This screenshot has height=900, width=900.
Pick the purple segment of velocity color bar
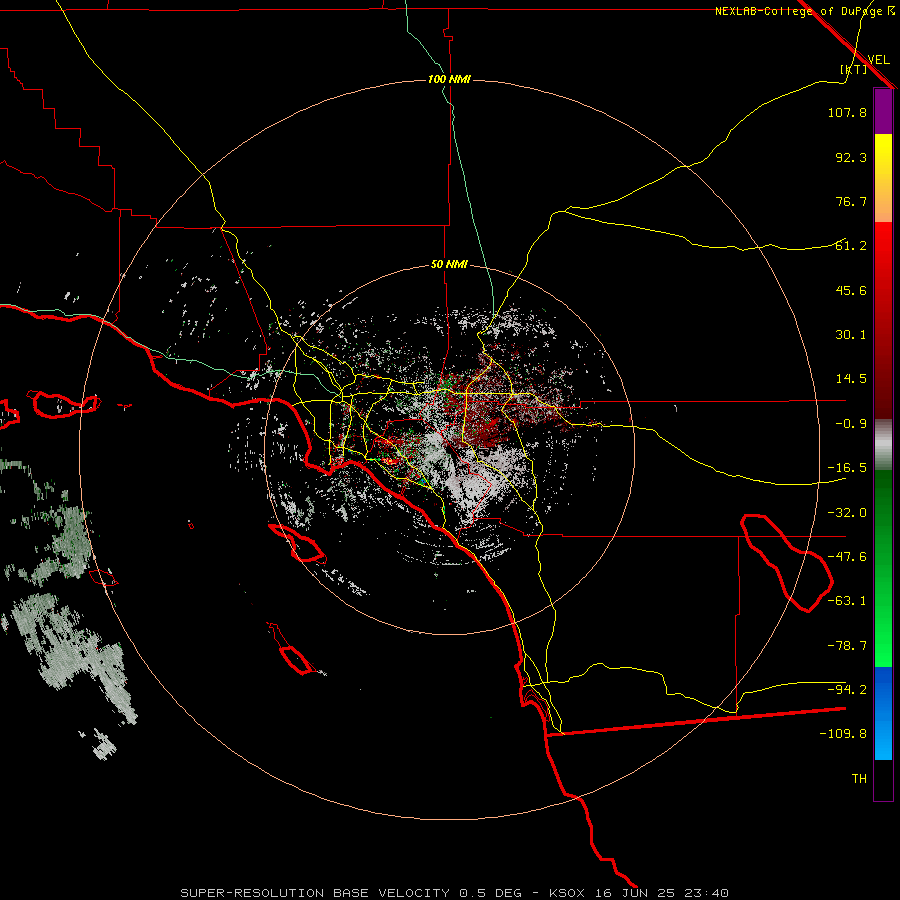883,111
